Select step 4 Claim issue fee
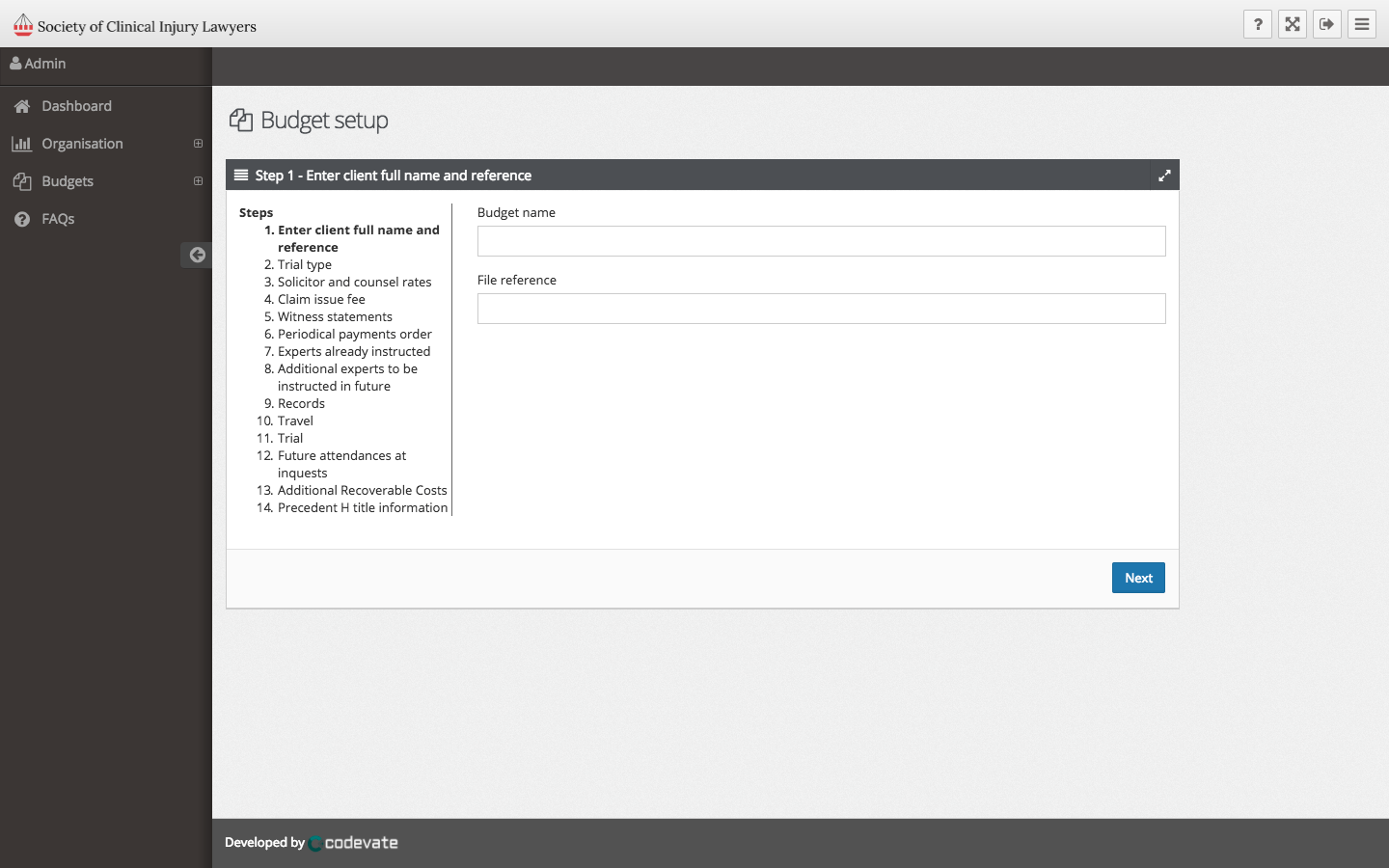Viewport: 1389px width, 868px height. coord(321,299)
